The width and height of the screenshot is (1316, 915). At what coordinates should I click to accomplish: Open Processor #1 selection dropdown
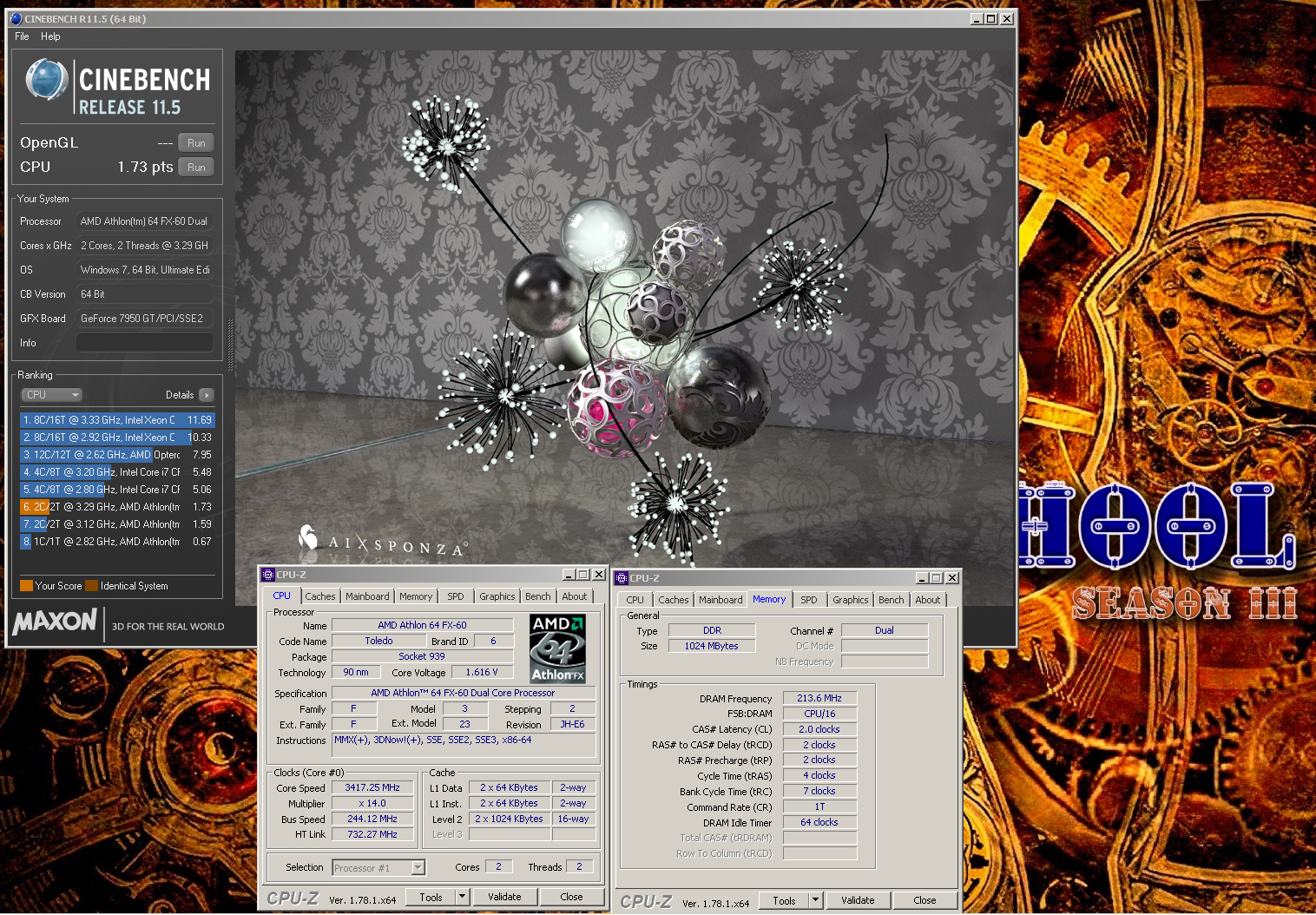click(378, 867)
